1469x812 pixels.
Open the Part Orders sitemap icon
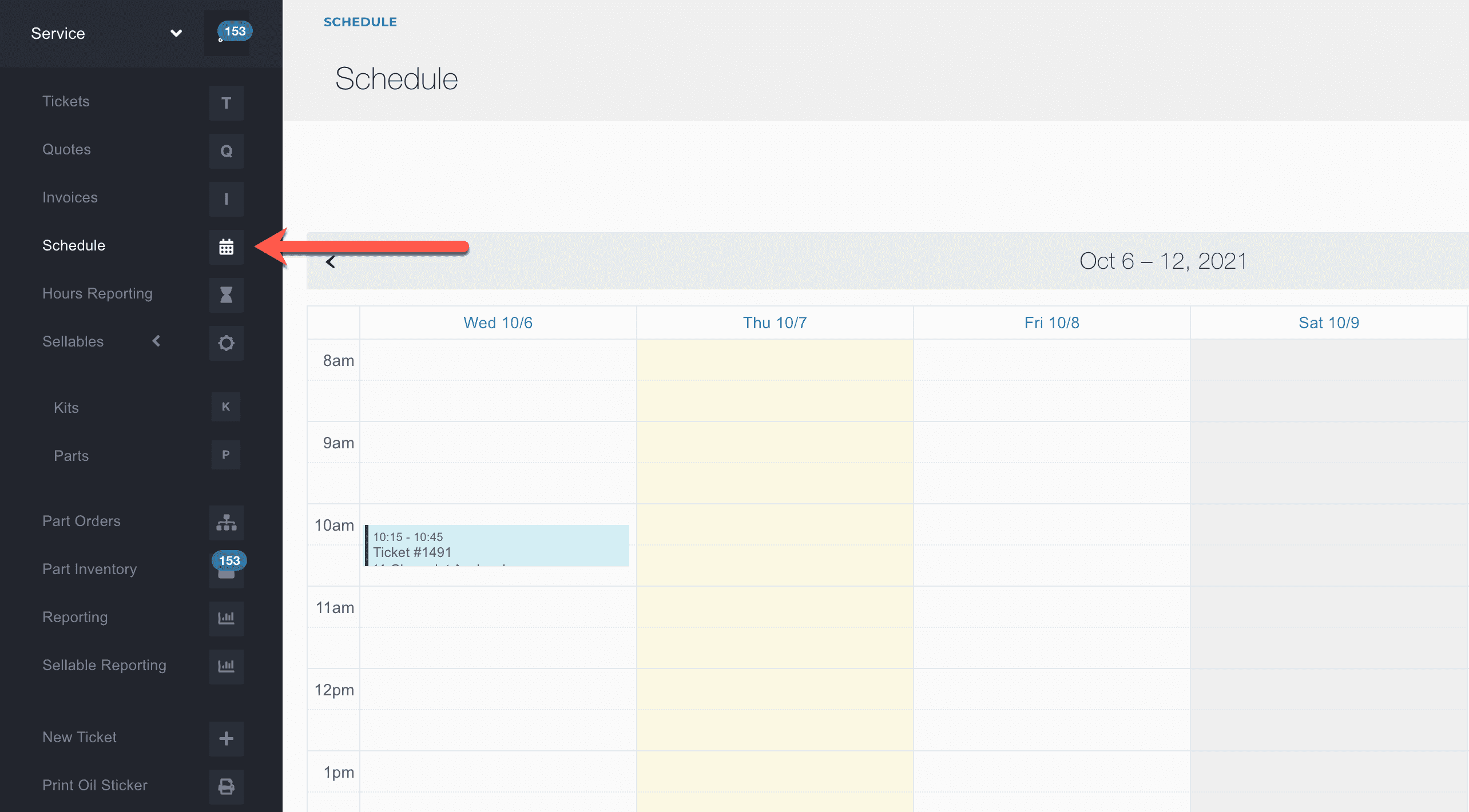[226, 523]
